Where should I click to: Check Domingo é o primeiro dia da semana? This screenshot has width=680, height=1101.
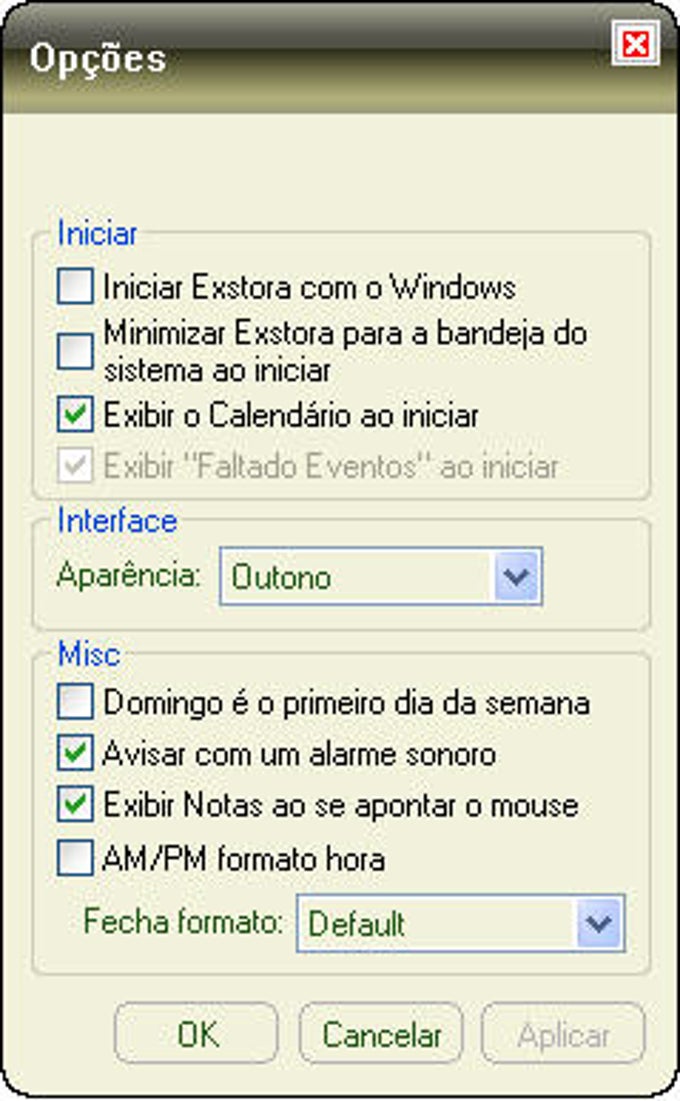(75, 702)
